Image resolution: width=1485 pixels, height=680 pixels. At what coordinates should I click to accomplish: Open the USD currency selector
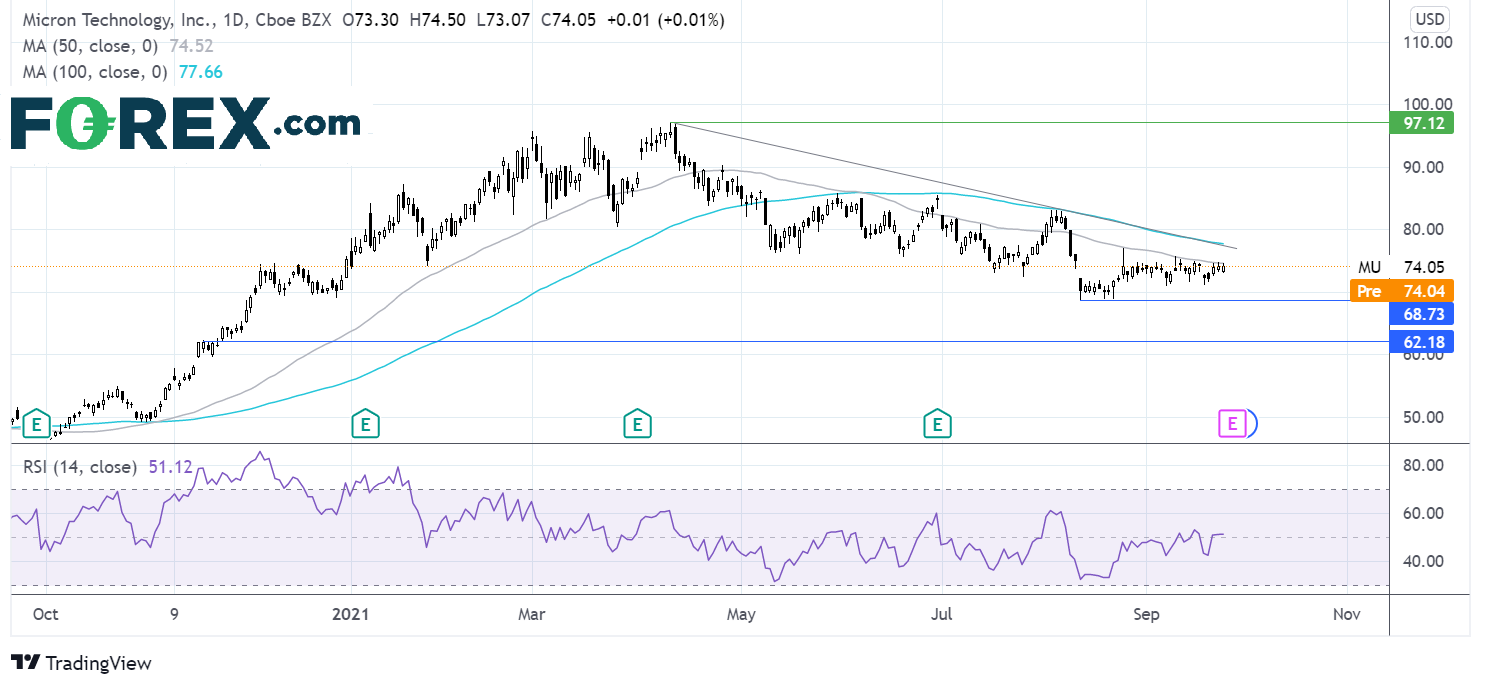pos(1427,19)
